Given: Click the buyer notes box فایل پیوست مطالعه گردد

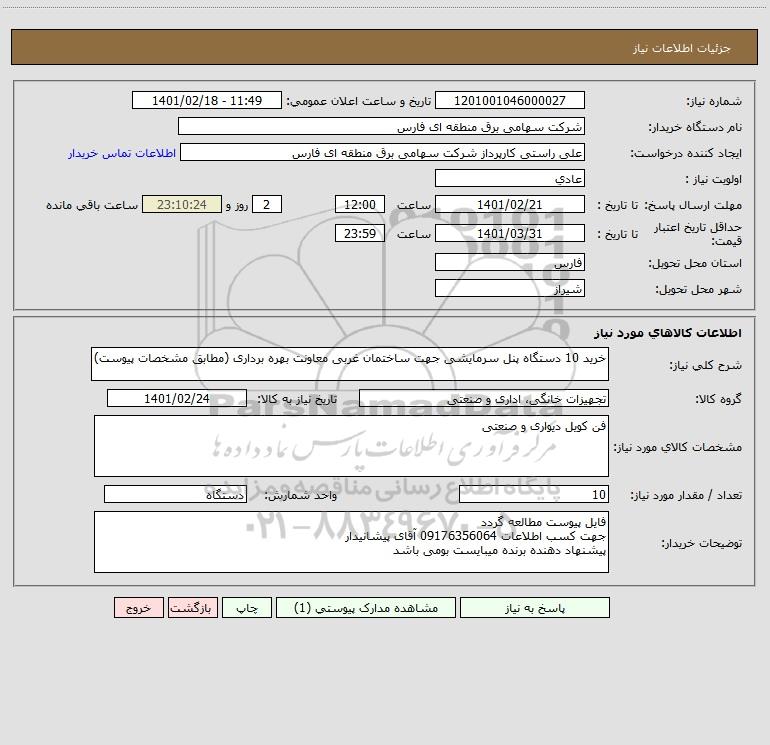Looking at the screenshot, I should pyautogui.click(x=351, y=542).
